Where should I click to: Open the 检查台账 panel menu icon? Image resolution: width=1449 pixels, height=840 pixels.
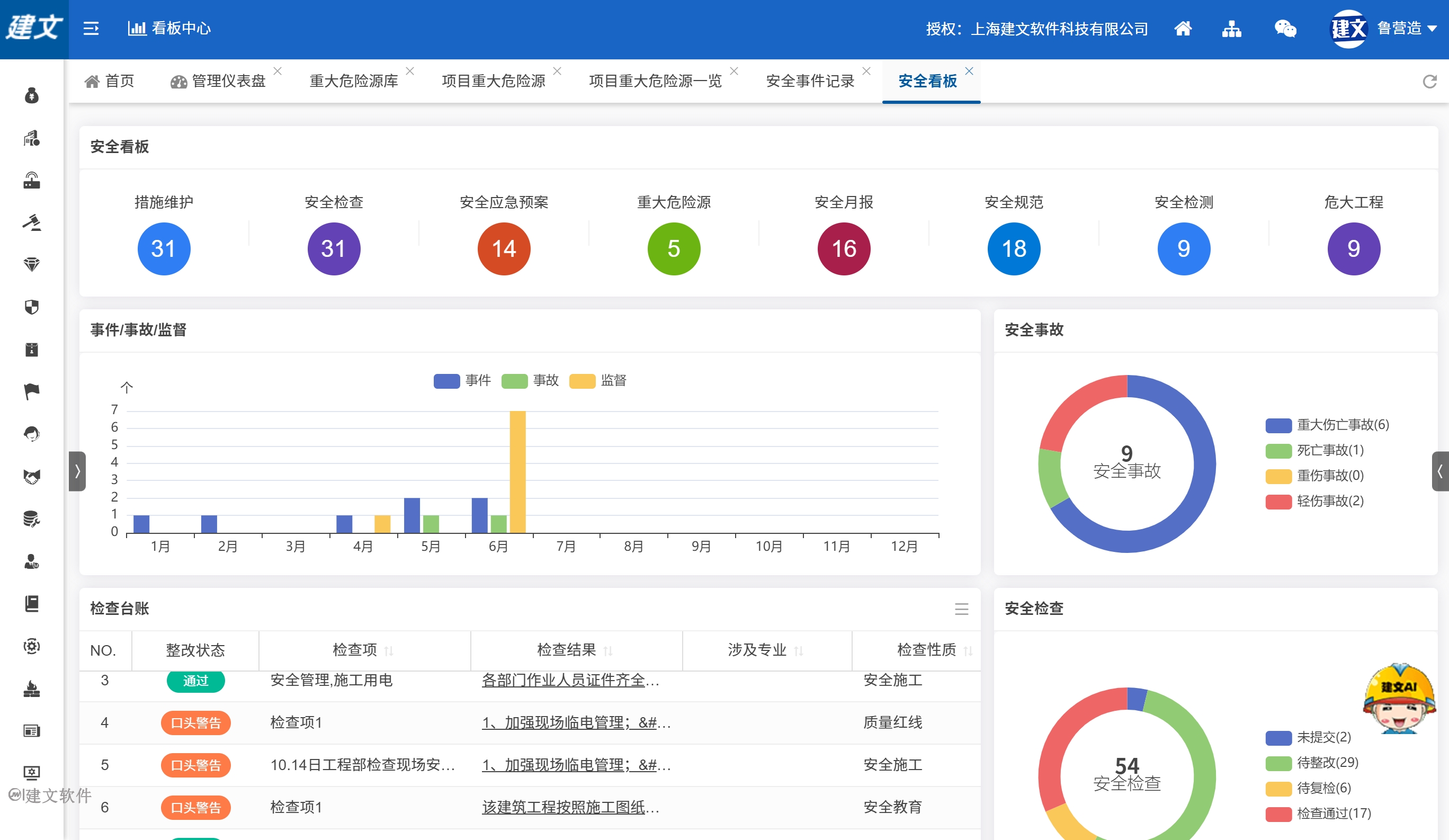(x=961, y=609)
